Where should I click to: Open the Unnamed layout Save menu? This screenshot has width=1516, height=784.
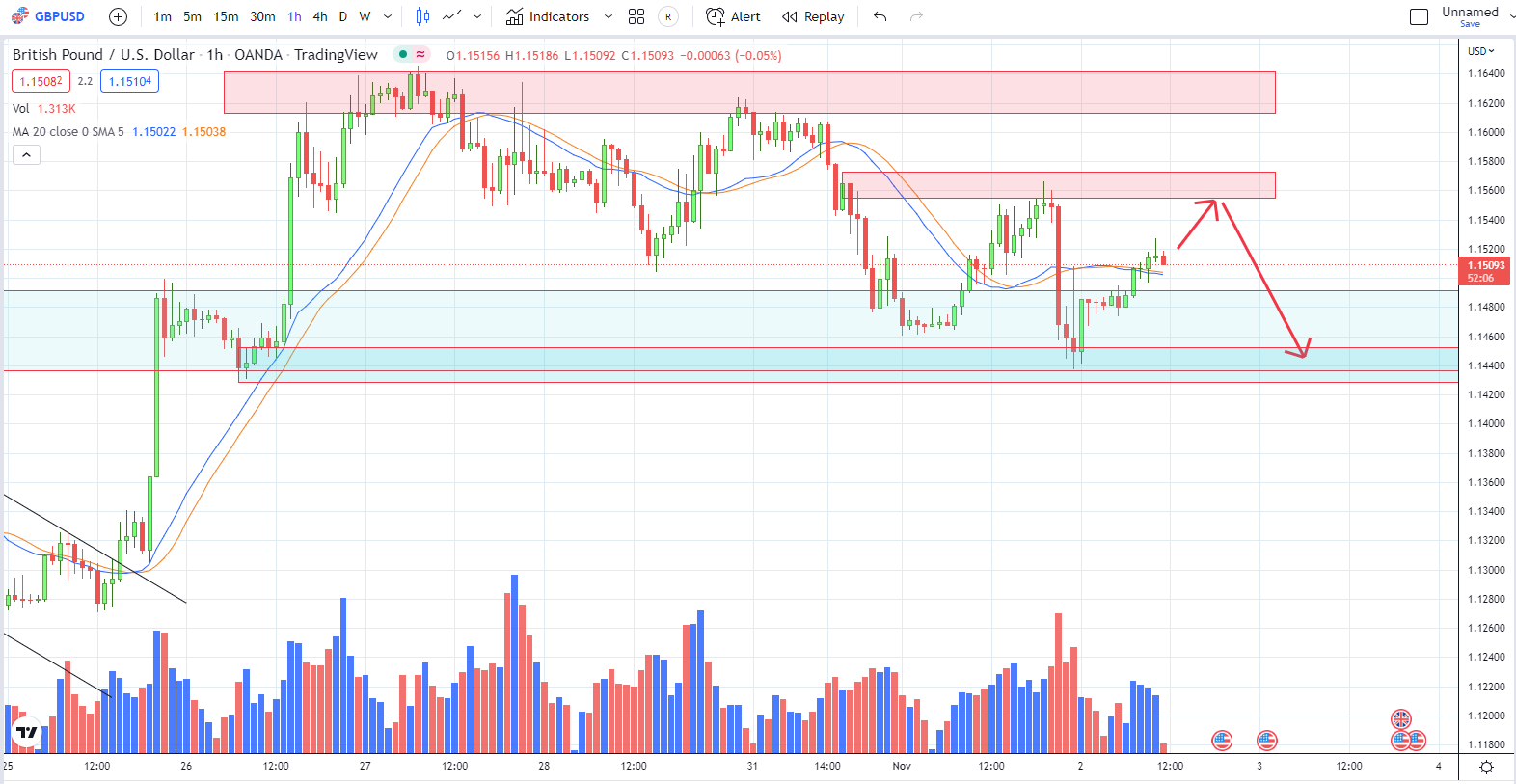(x=1470, y=16)
